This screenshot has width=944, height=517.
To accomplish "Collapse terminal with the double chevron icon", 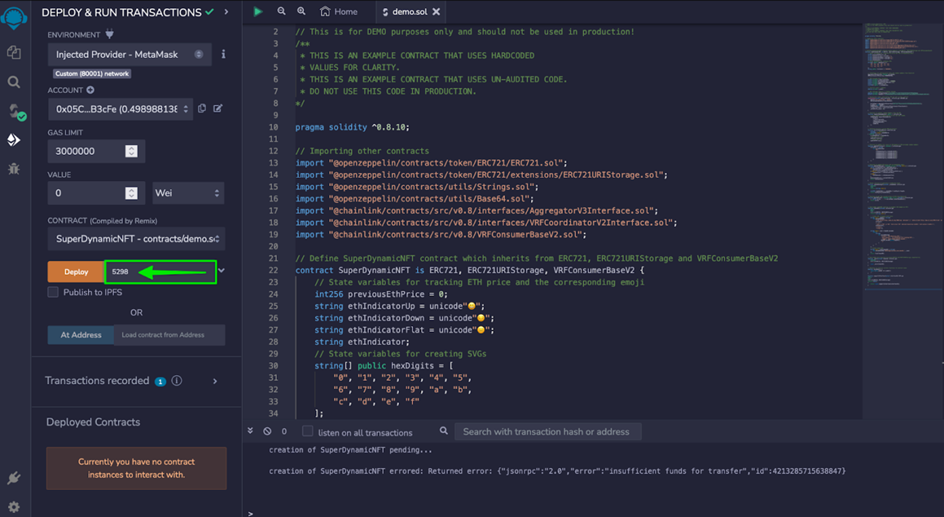I will [x=250, y=432].
